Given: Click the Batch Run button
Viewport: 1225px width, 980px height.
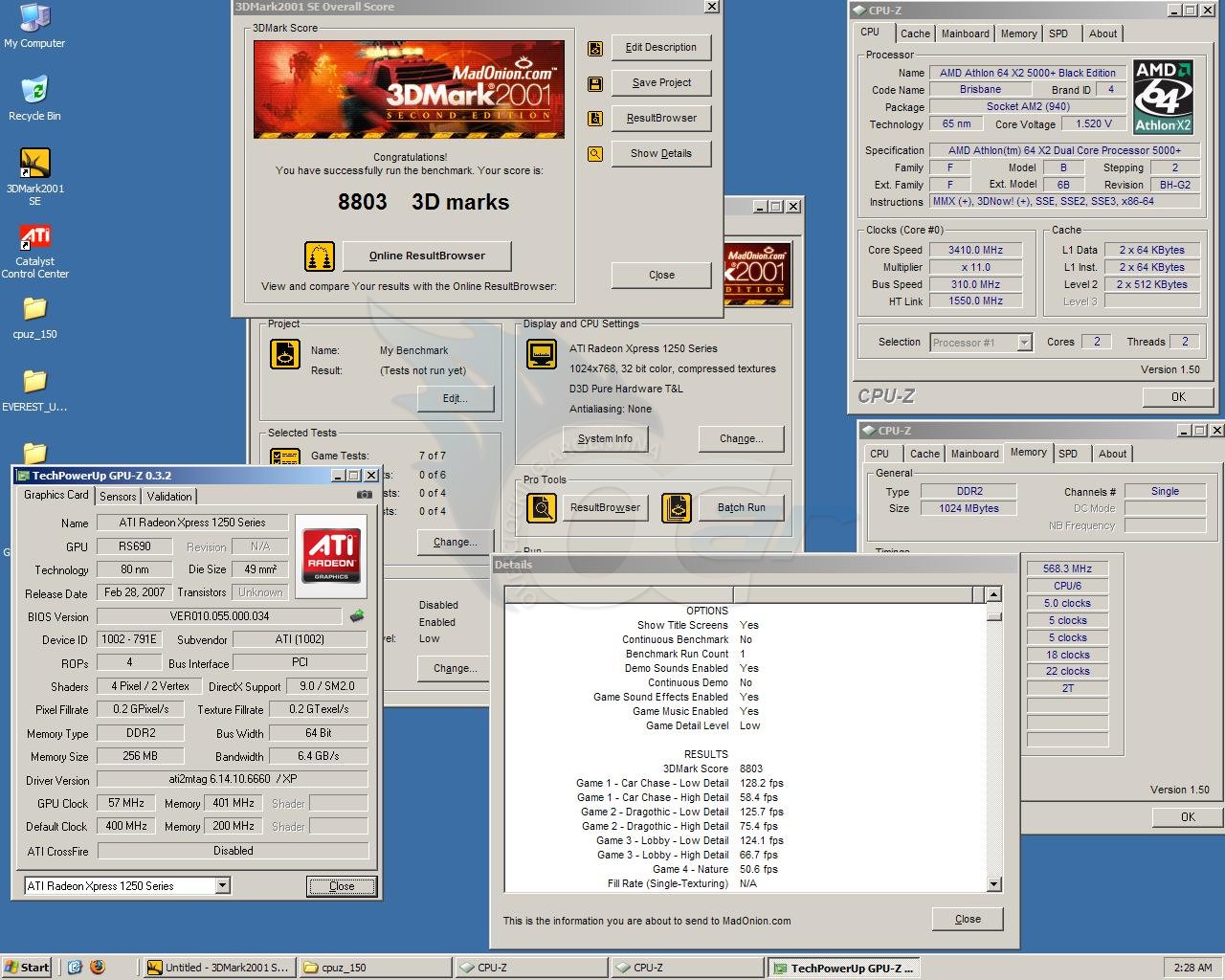Looking at the screenshot, I should [742, 507].
